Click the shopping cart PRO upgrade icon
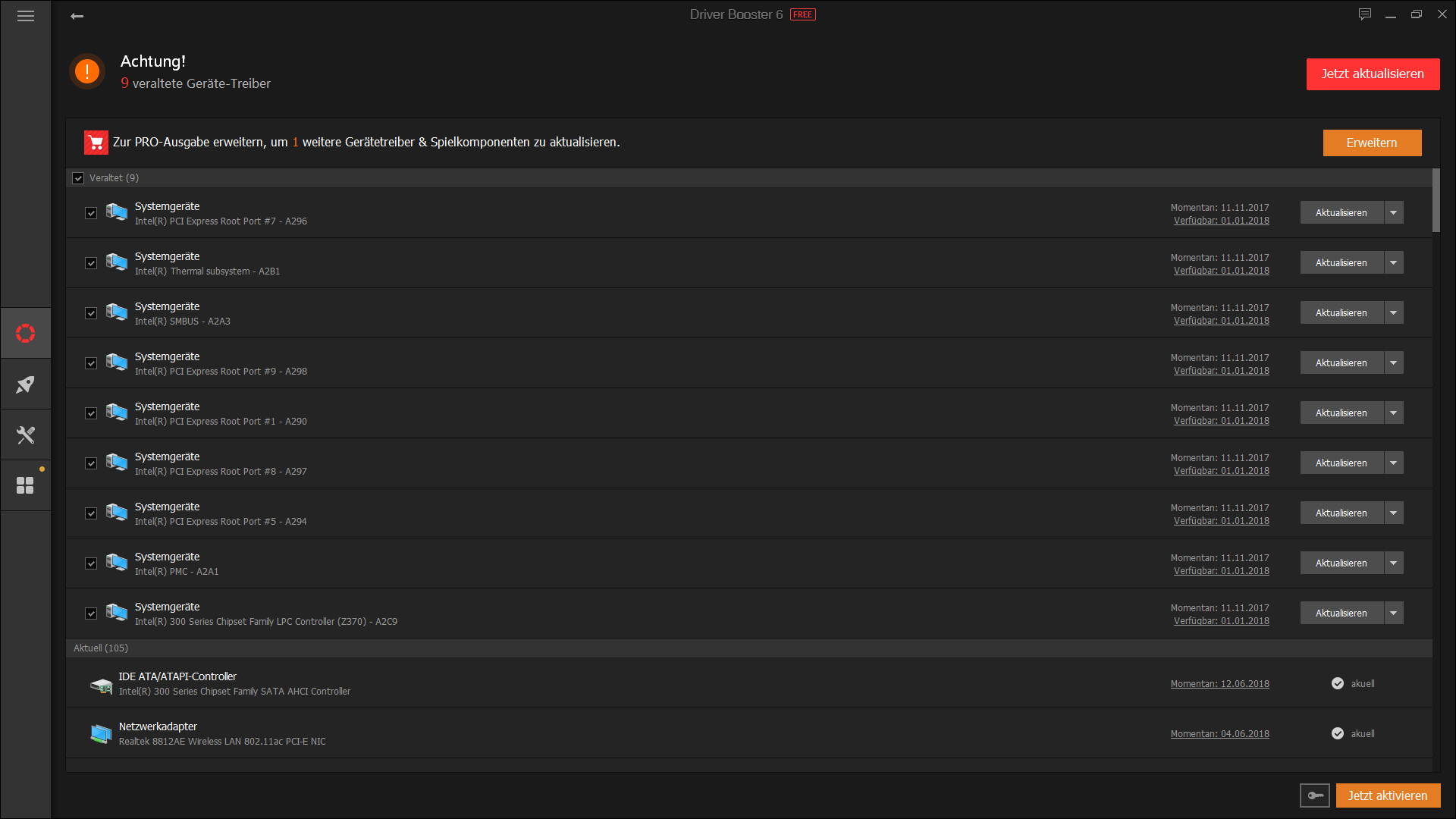The height and width of the screenshot is (819, 1456). [96, 142]
